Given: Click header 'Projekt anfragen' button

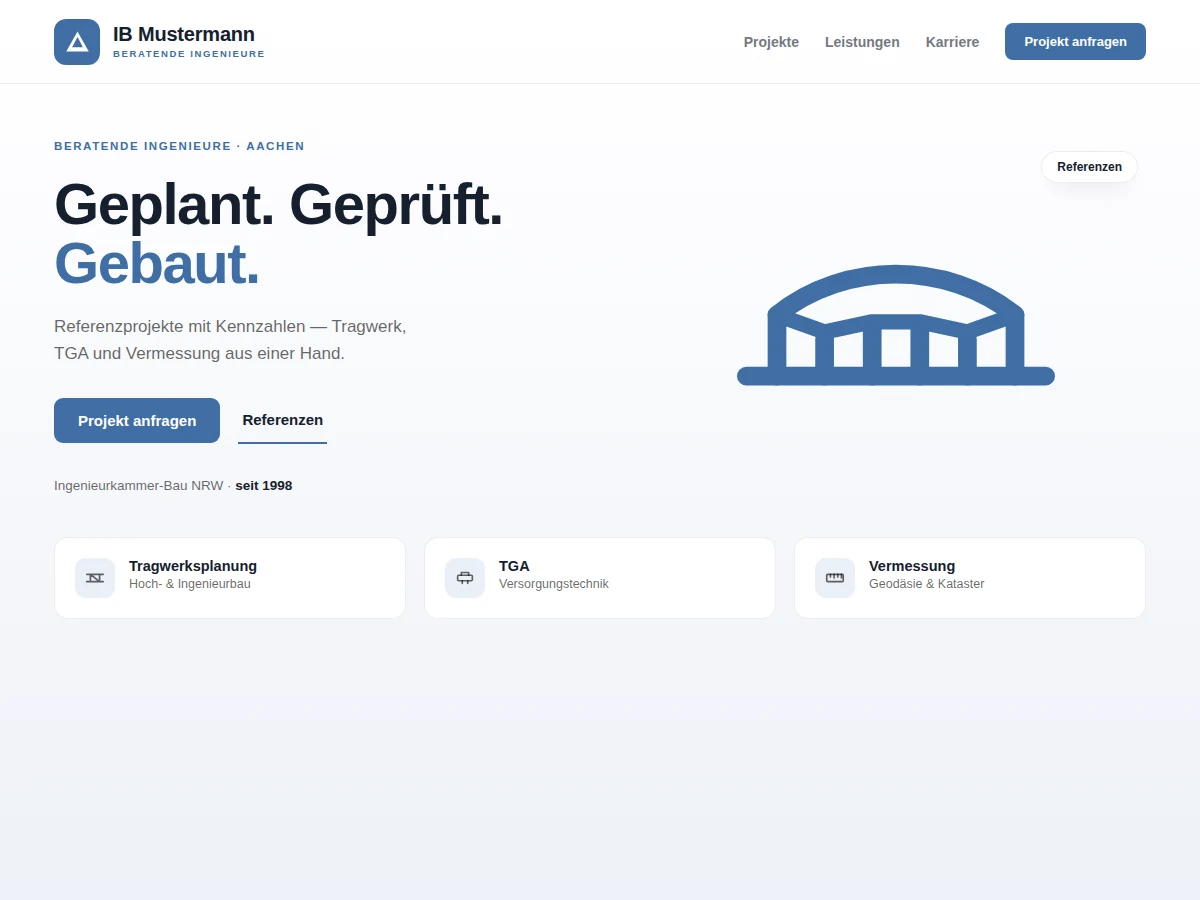Looking at the screenshot, I should [x=1075, y=42].
